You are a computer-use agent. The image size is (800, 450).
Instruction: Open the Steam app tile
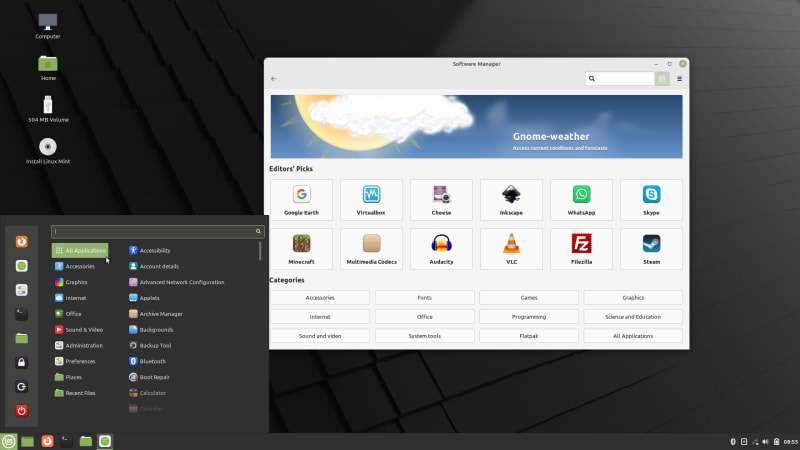[x=651, y=249]
